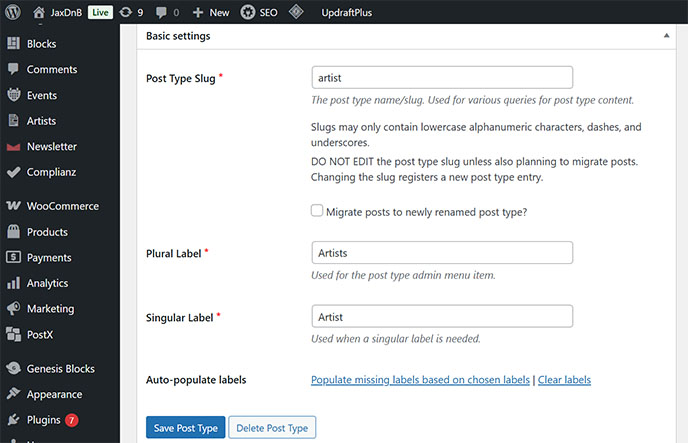The height and width of the screenshot is (443, 688).
Task: Open the Products menu item
Action: 47,232
